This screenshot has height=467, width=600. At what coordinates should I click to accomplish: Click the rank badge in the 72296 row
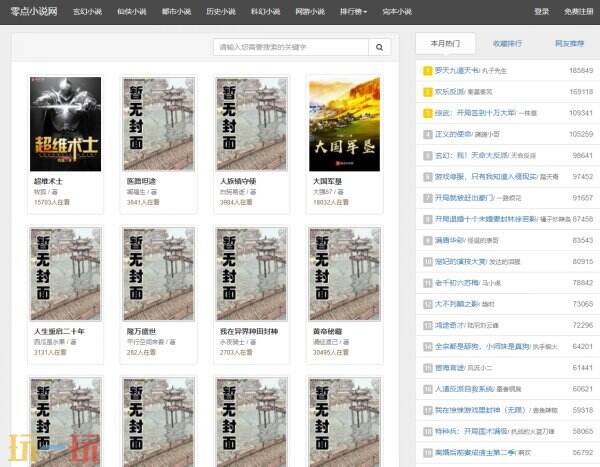427,326
